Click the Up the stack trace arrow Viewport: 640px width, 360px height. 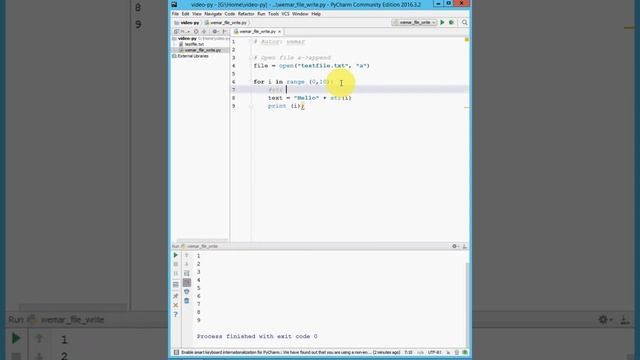(x=187, y=255)
